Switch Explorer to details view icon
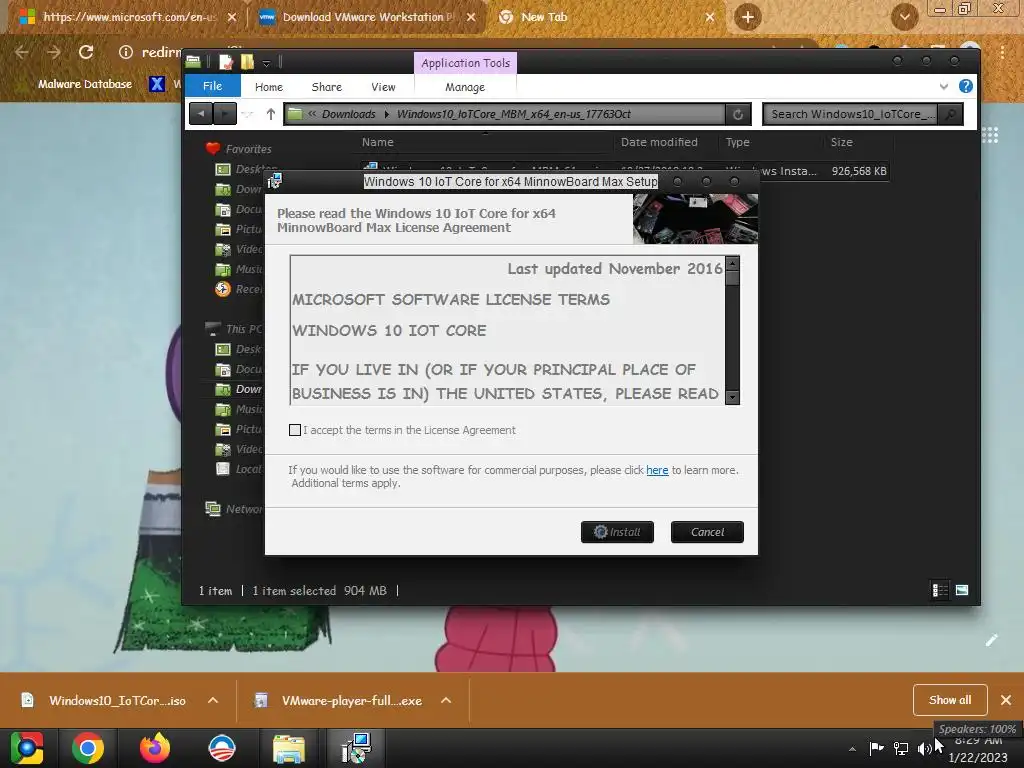 coord(940,590)
